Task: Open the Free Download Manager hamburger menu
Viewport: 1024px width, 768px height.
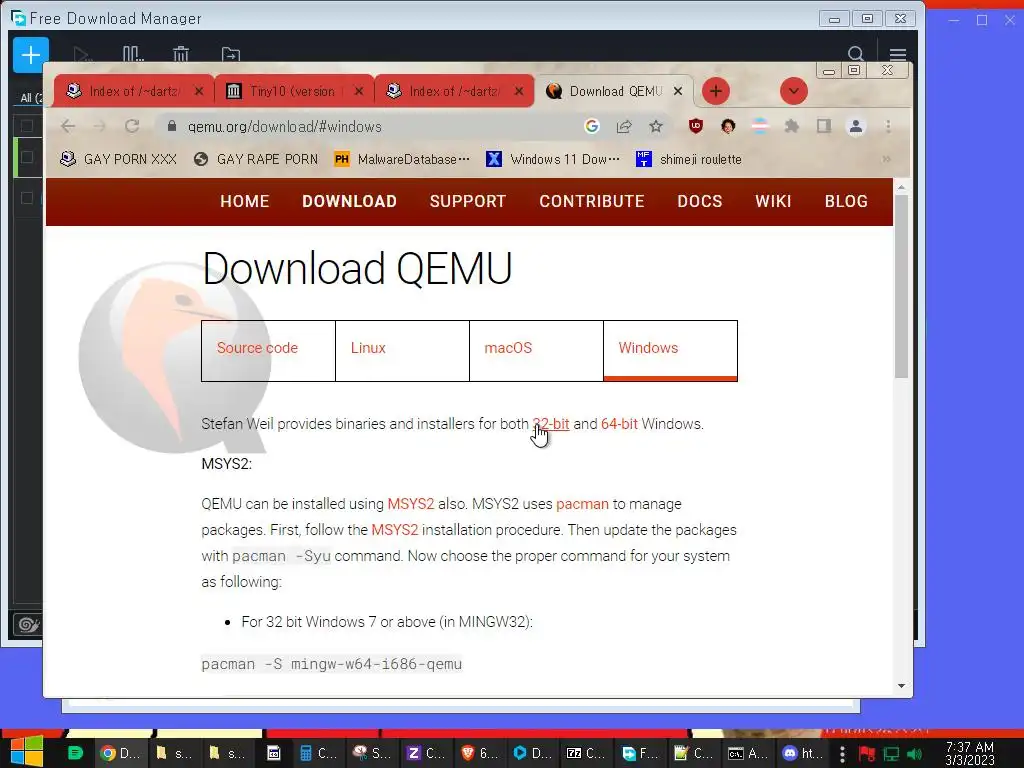Action: [897, 54]
